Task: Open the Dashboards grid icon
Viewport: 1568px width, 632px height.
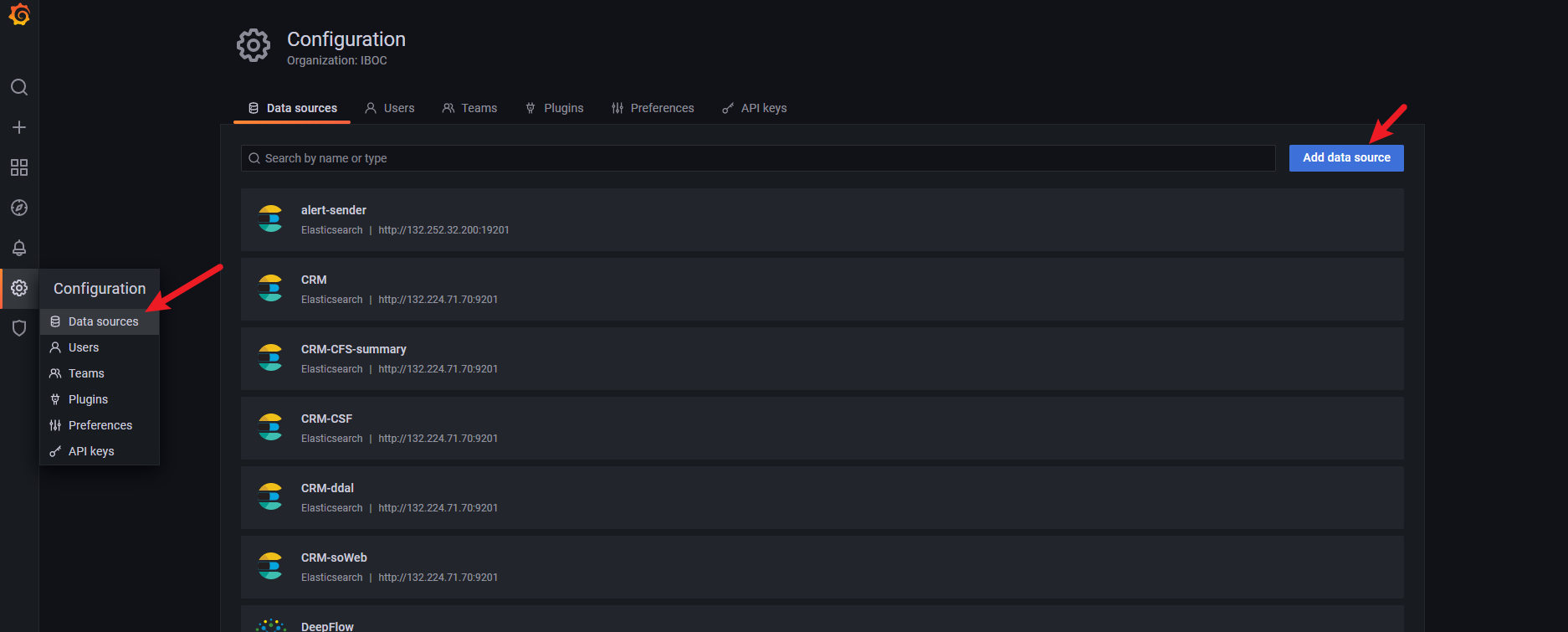Action: pyautogui.click(x=19, y=167)
